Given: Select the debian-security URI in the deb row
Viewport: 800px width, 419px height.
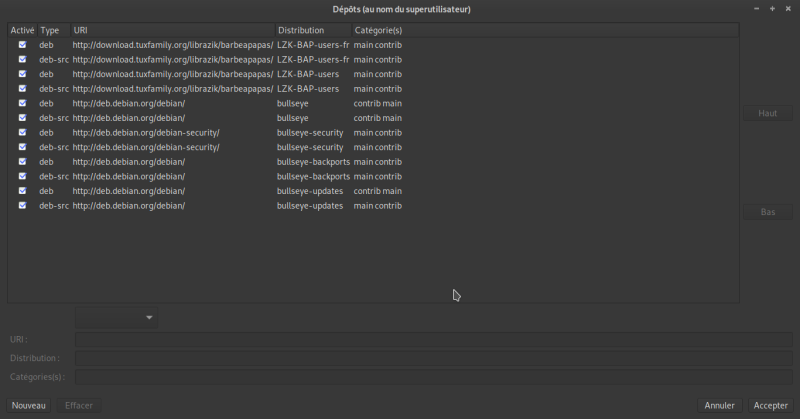Looking at the screenshot, I should tap(146, 133).
